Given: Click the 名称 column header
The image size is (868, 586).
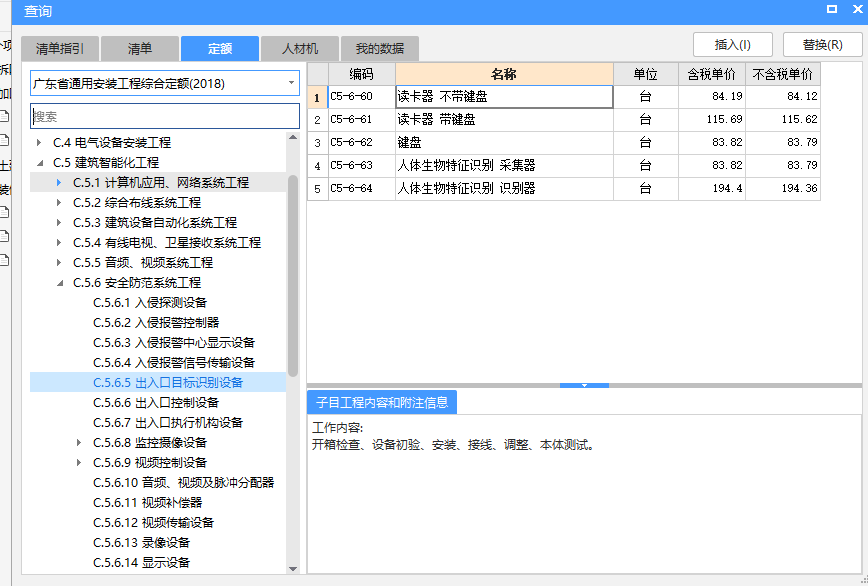Looking at the screenshot, I should [x=504, y=74].
